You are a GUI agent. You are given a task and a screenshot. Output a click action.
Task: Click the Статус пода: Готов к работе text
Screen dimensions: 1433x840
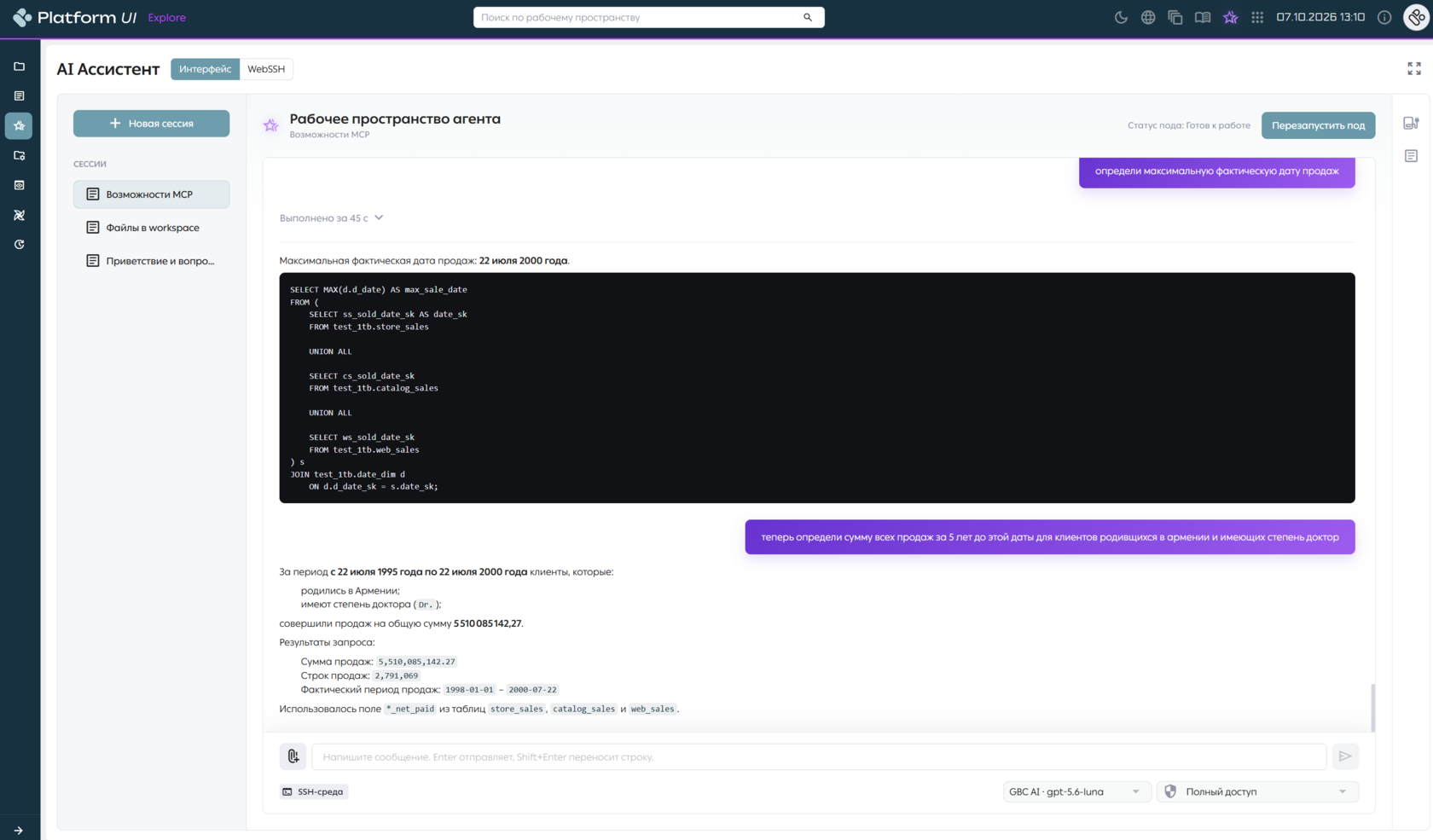(1188, 125)
